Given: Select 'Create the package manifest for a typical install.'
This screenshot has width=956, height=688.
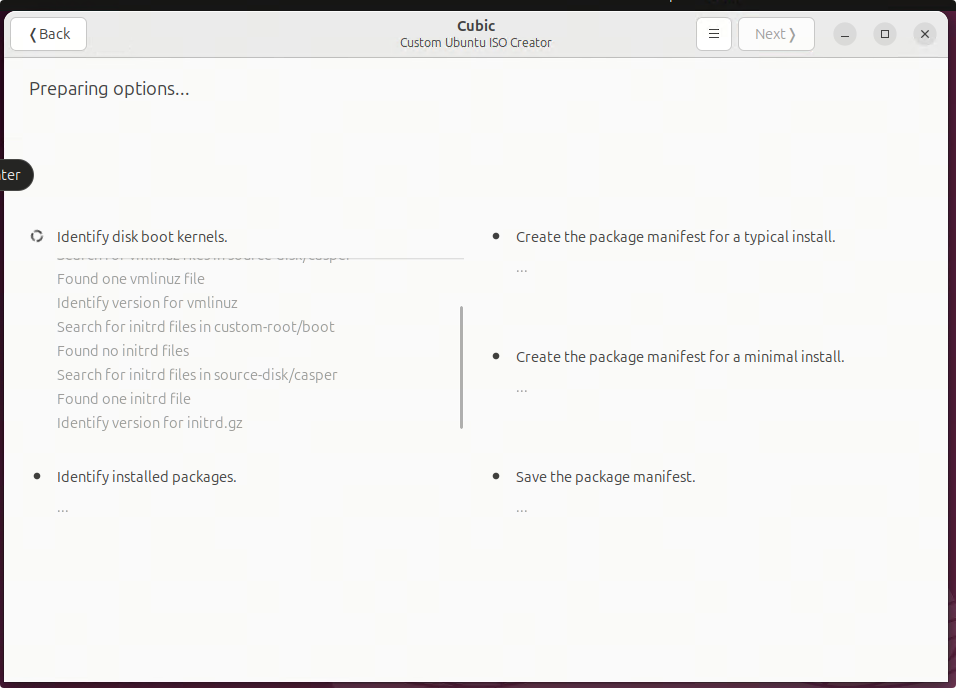Looking at the screenshot, I should (676, 237).
